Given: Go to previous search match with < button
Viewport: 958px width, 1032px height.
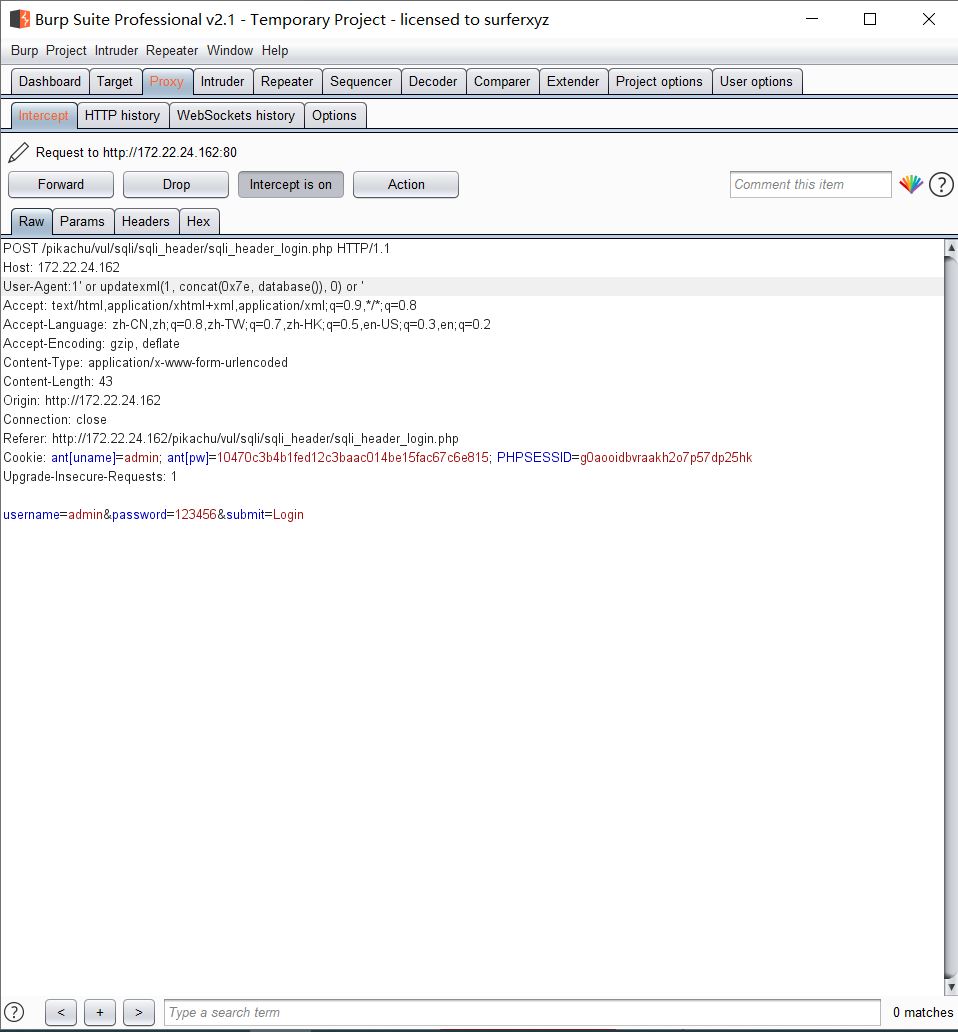Looking at the screenshot, I should [x=61, y=1012].
